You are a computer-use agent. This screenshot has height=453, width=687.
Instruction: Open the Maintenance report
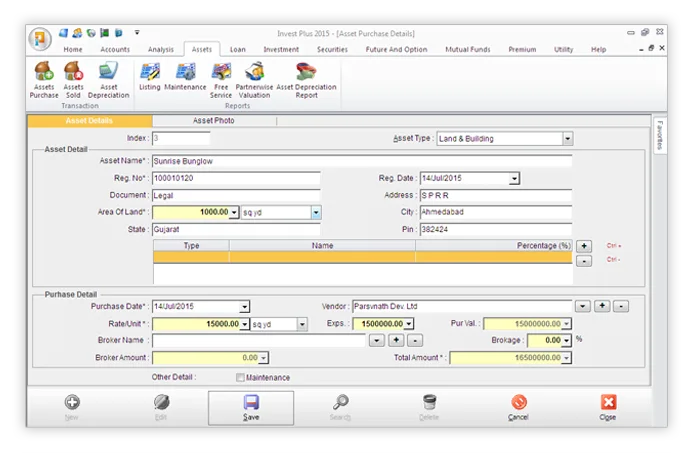[185, 77]
